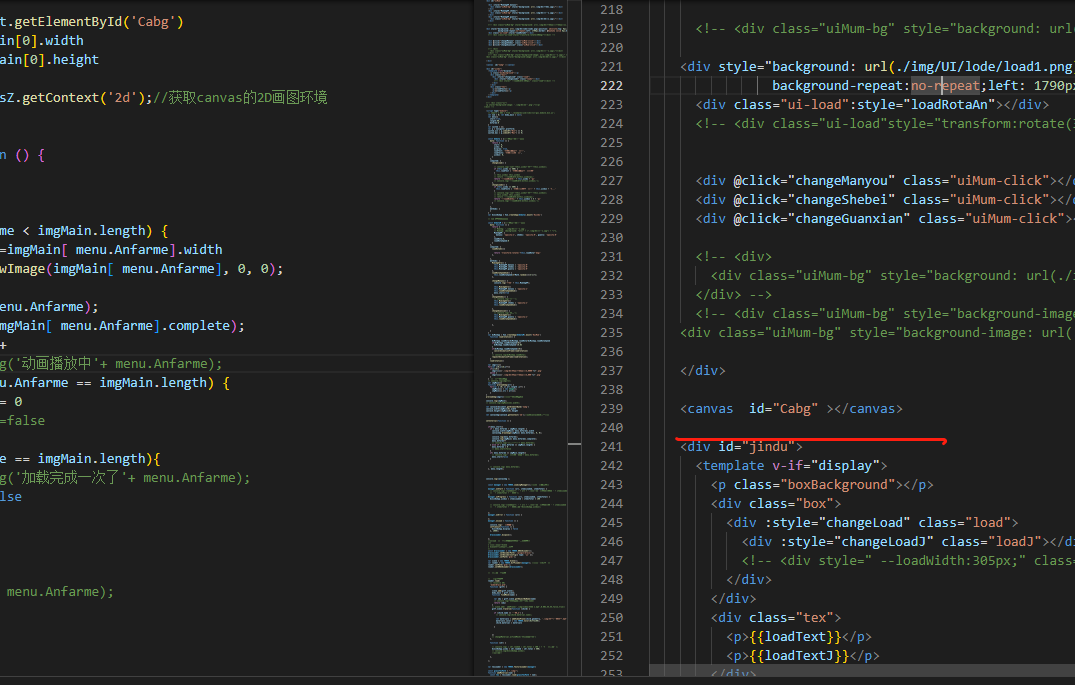Click the '{{loadTextJ}}' paragraph on line 252
The height and width of the screenshot is (685, 1075).
803,656
